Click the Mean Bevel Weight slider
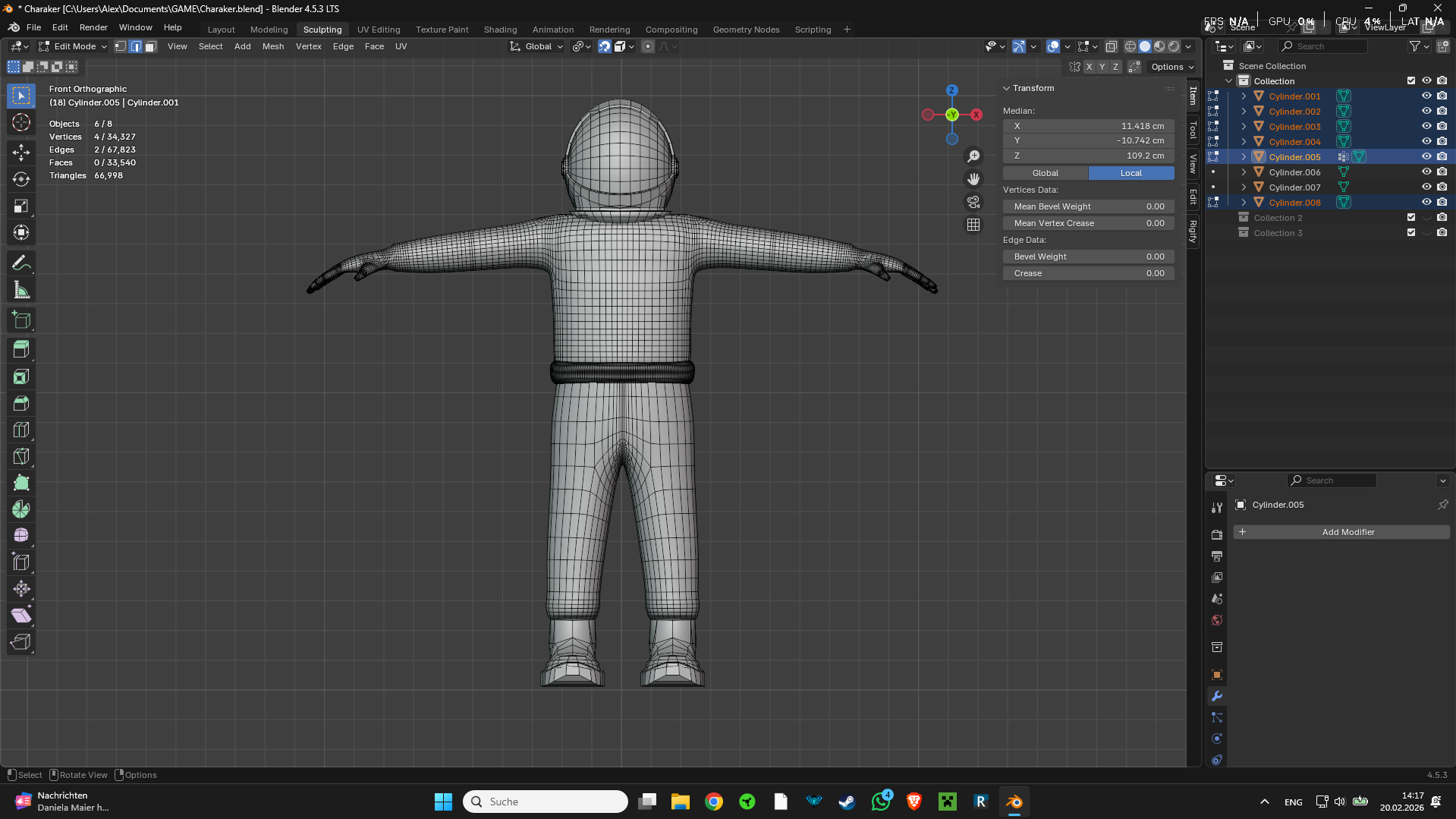This screenshot has height=819, width=1456. tap(1089, 206)
